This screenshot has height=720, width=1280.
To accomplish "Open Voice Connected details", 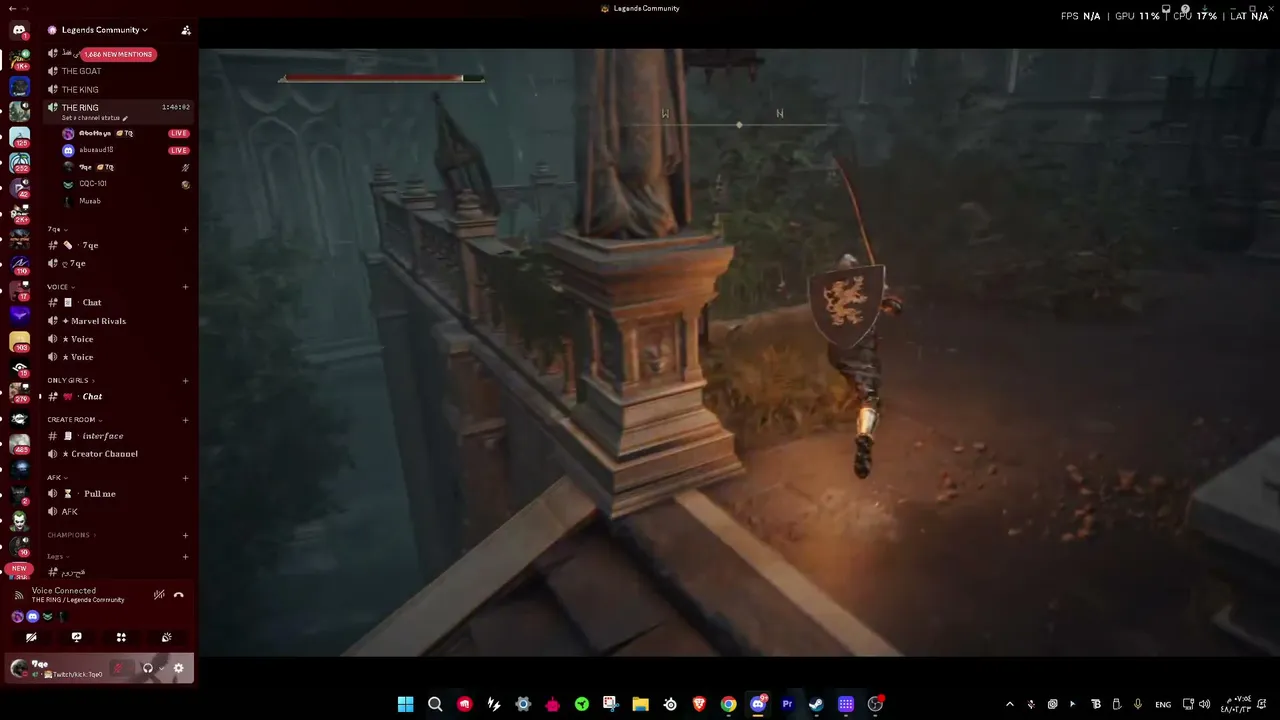I will click(x=64, y=591).
